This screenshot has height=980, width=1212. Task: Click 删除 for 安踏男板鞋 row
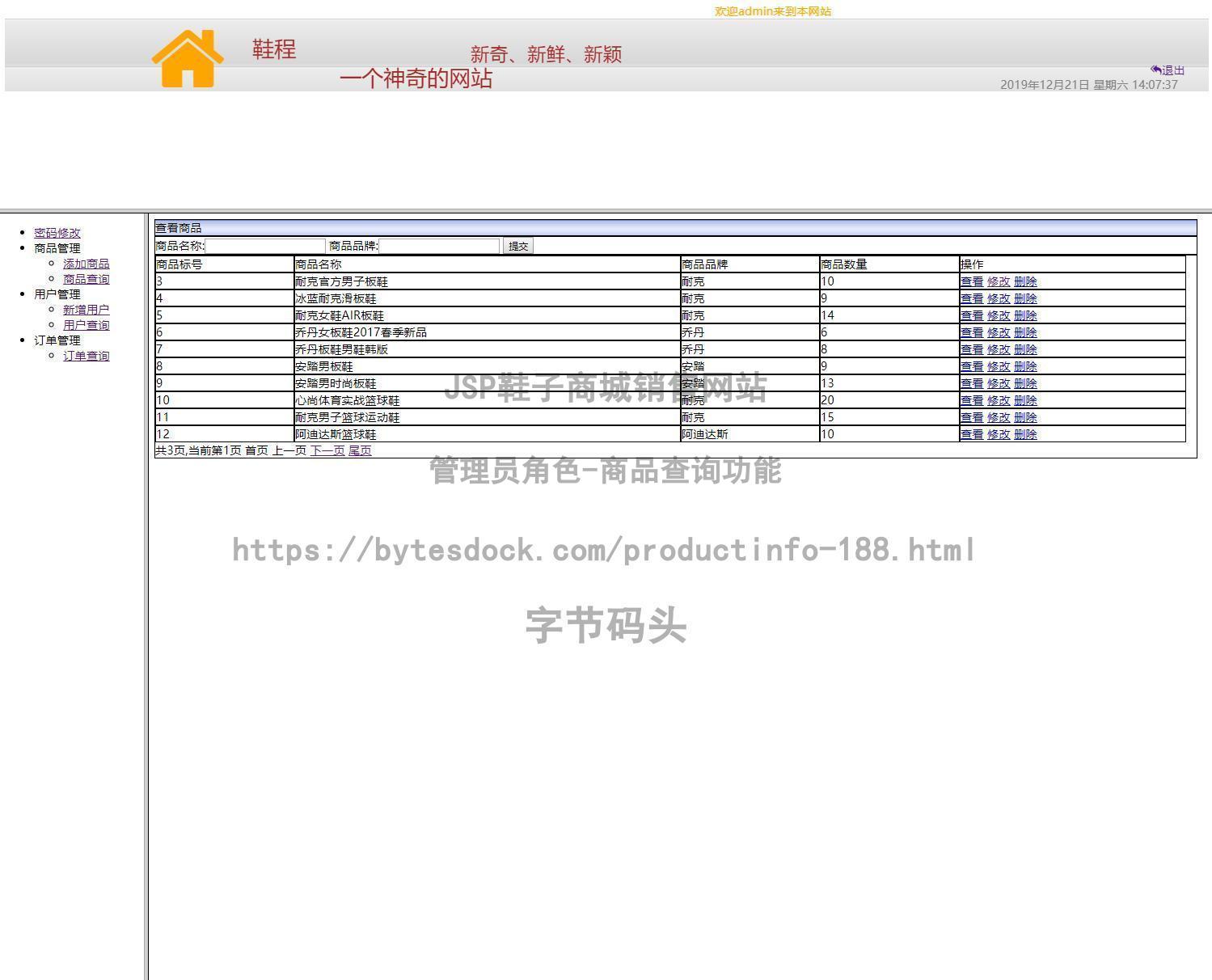click(1025, 366)
